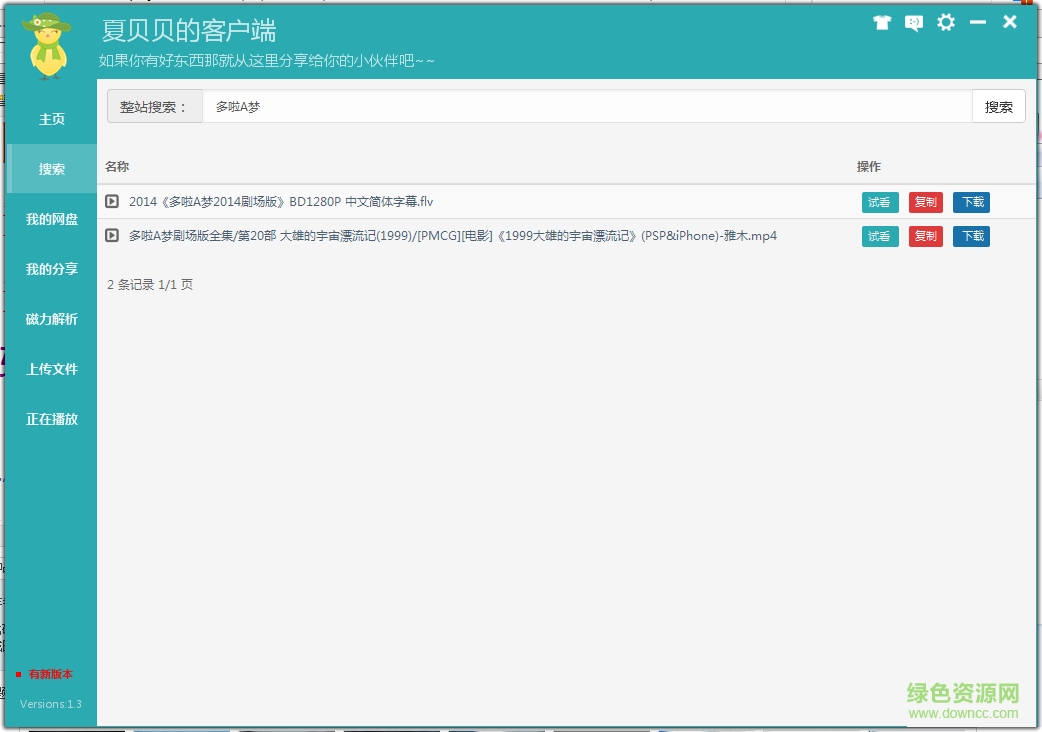This screenshot has height=732, width=1042.
Task: Open the skin/theme shirt icon in title bar
Action: pyautogui.click(x=882, y=22)
